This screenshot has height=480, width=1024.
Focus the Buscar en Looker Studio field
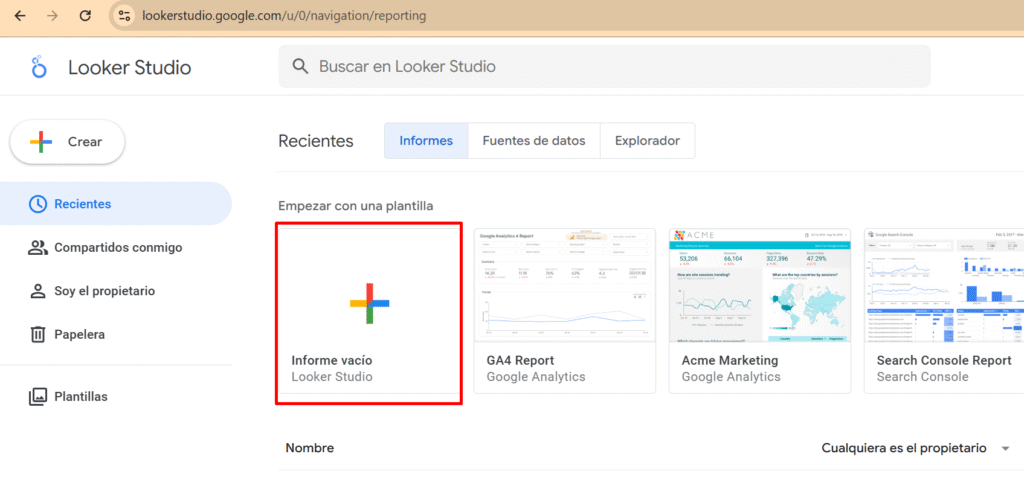604,66
